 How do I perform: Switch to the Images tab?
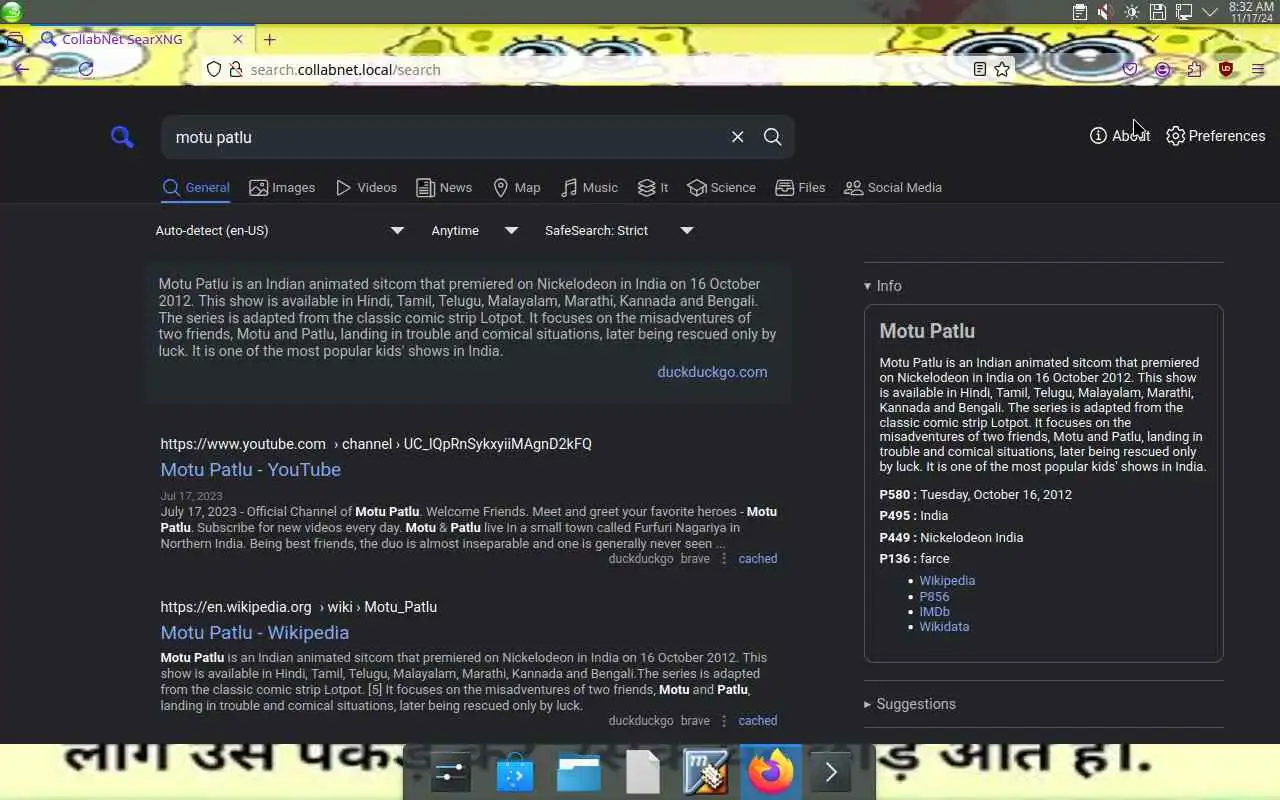(x=282, y=187)
